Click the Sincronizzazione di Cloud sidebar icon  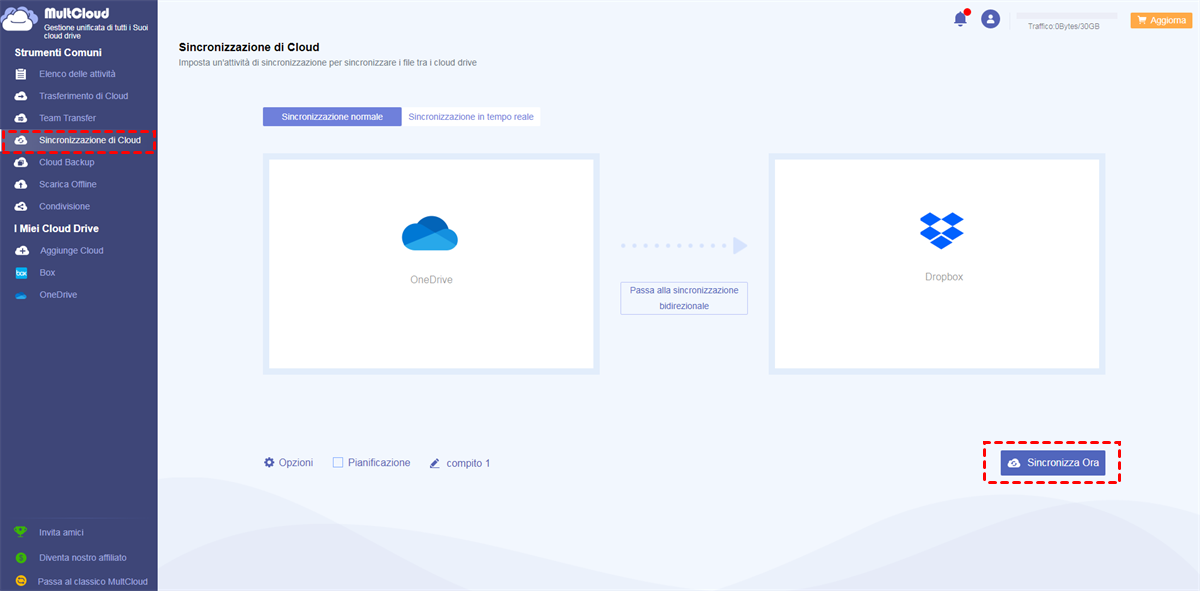tap(21, 140)
